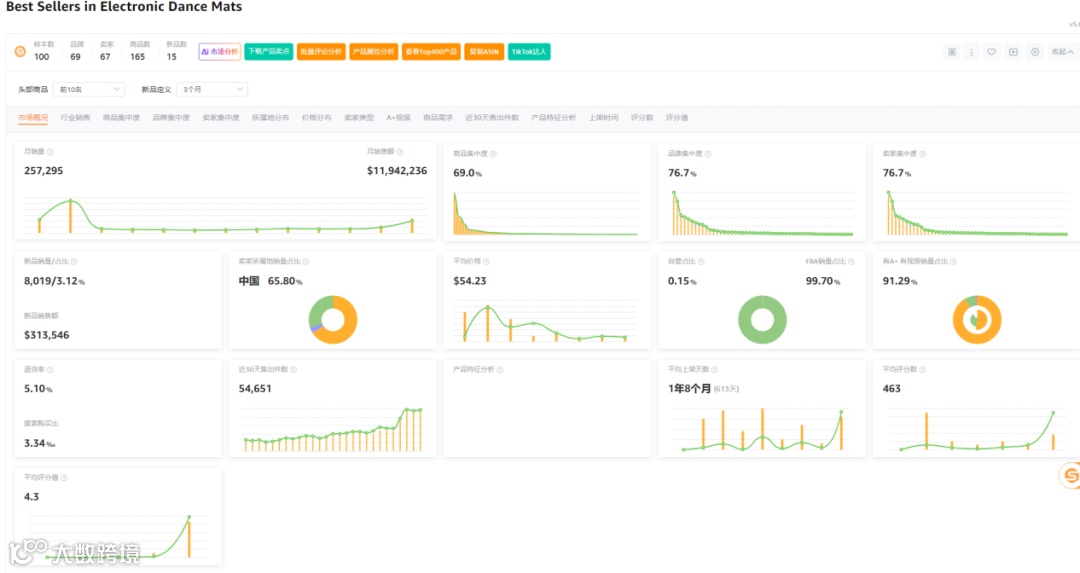Click the green 下载产品卖点 button
Screen dimensions: 1080x573
269,52
